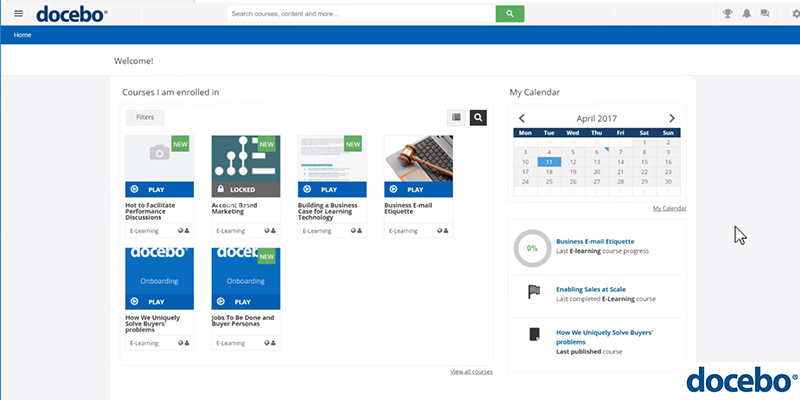Viewport: 800px width, 400px height.
Task: Open the notifications bell
Action: coord(746,14)
